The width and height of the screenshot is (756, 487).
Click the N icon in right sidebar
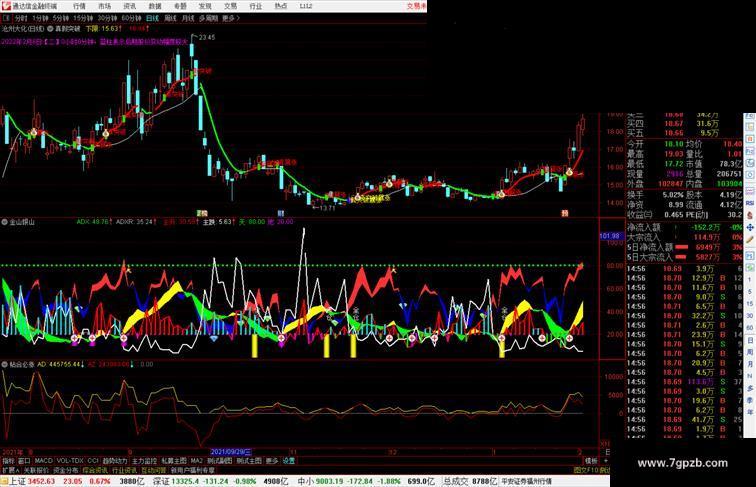pyautogui.click(x=750, y=376)
